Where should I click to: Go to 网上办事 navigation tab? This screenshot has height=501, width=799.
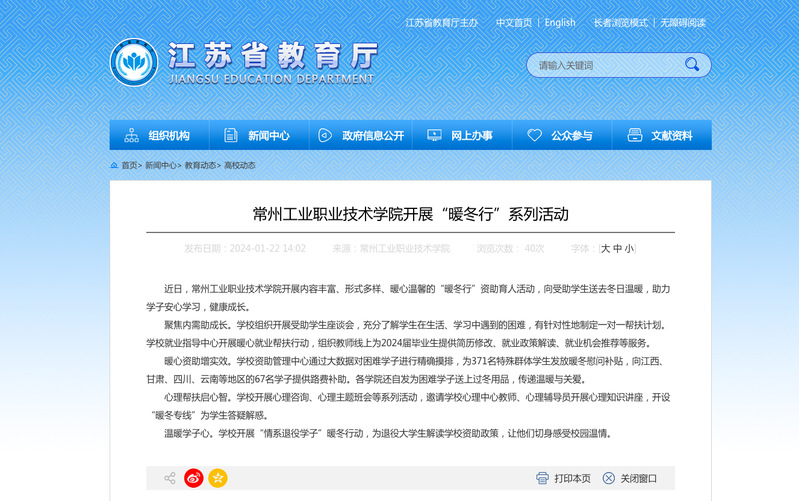coord(460,135)
